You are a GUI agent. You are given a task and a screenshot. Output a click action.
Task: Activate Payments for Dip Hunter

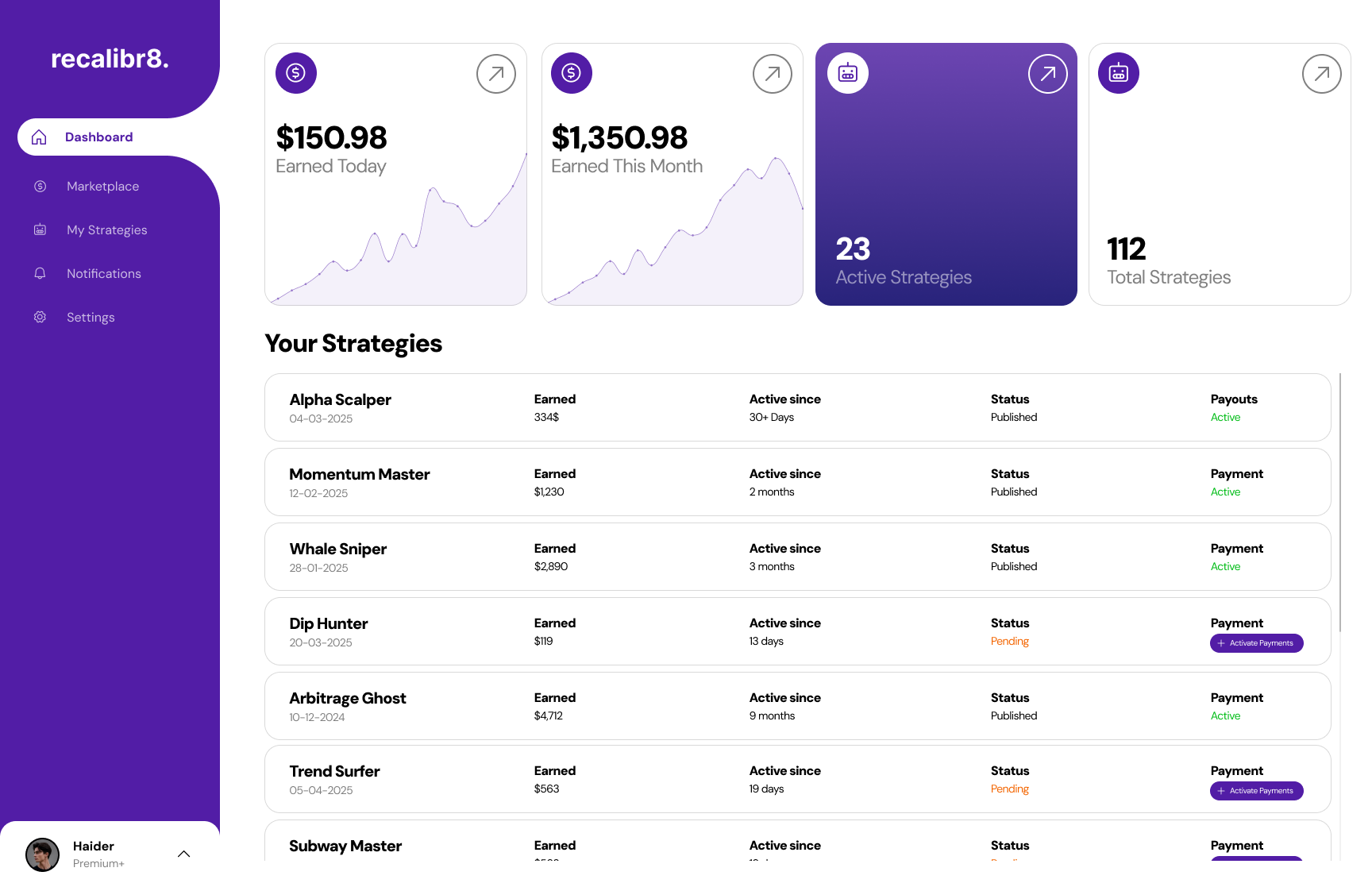point(1256,643)
